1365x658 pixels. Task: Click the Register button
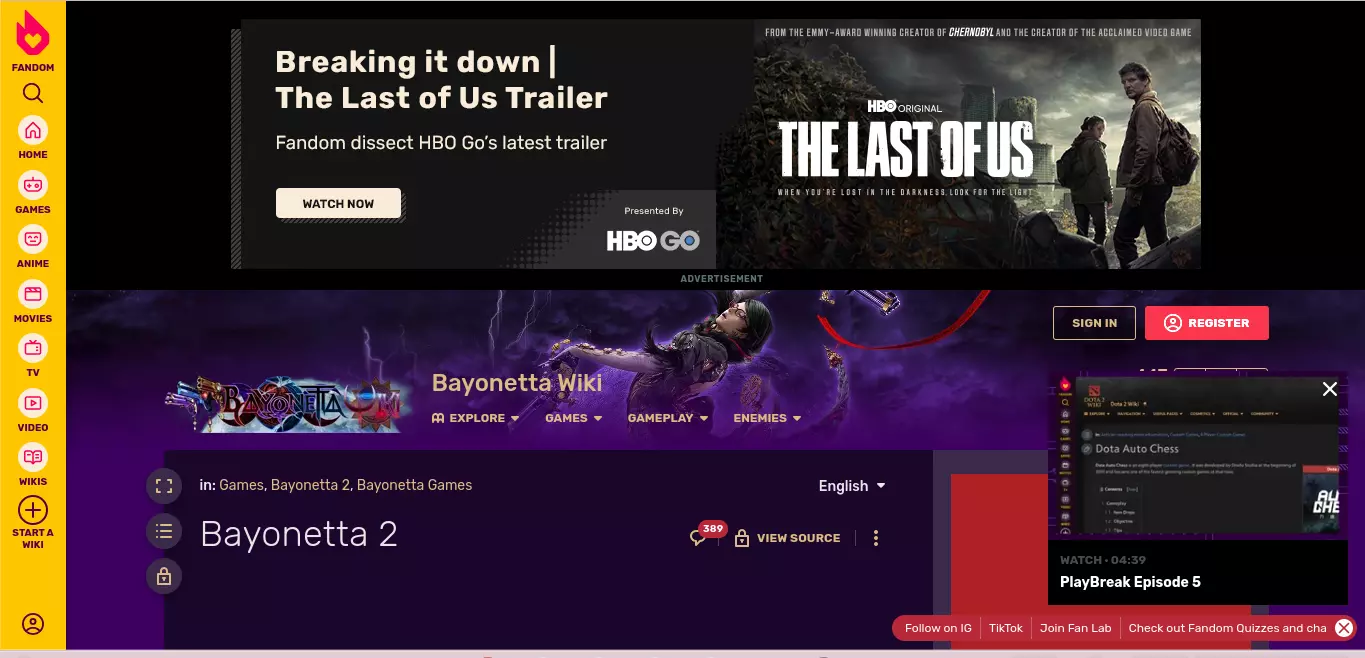(x=1206, y=323)
